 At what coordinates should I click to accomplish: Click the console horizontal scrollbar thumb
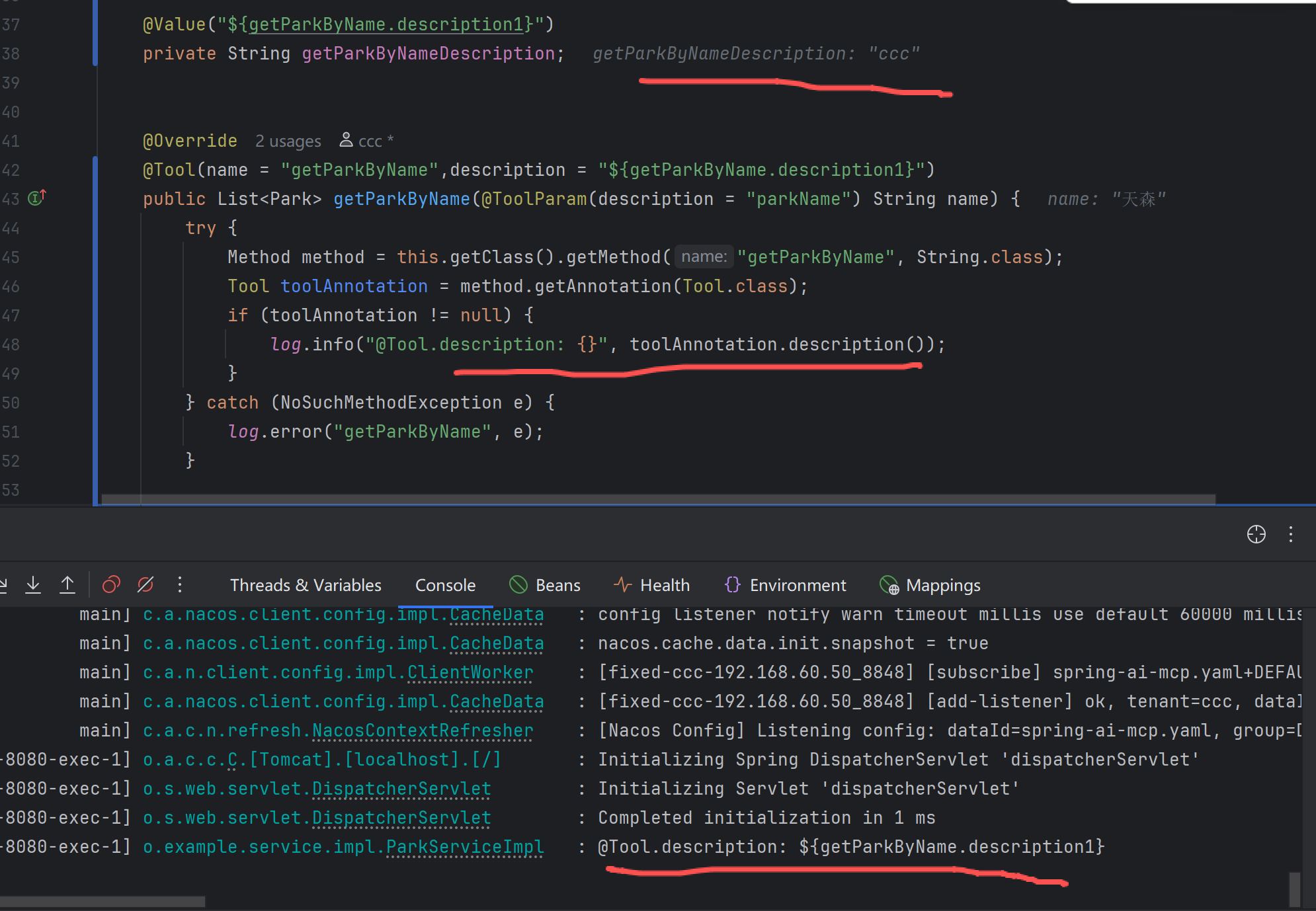tap(103, 902)
